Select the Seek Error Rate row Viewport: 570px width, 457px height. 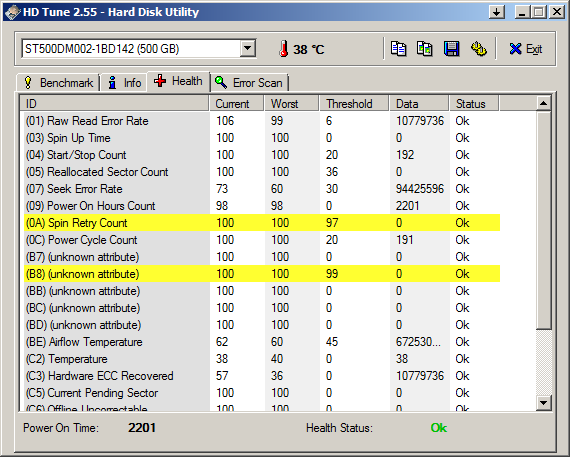[x=262, y=189]
